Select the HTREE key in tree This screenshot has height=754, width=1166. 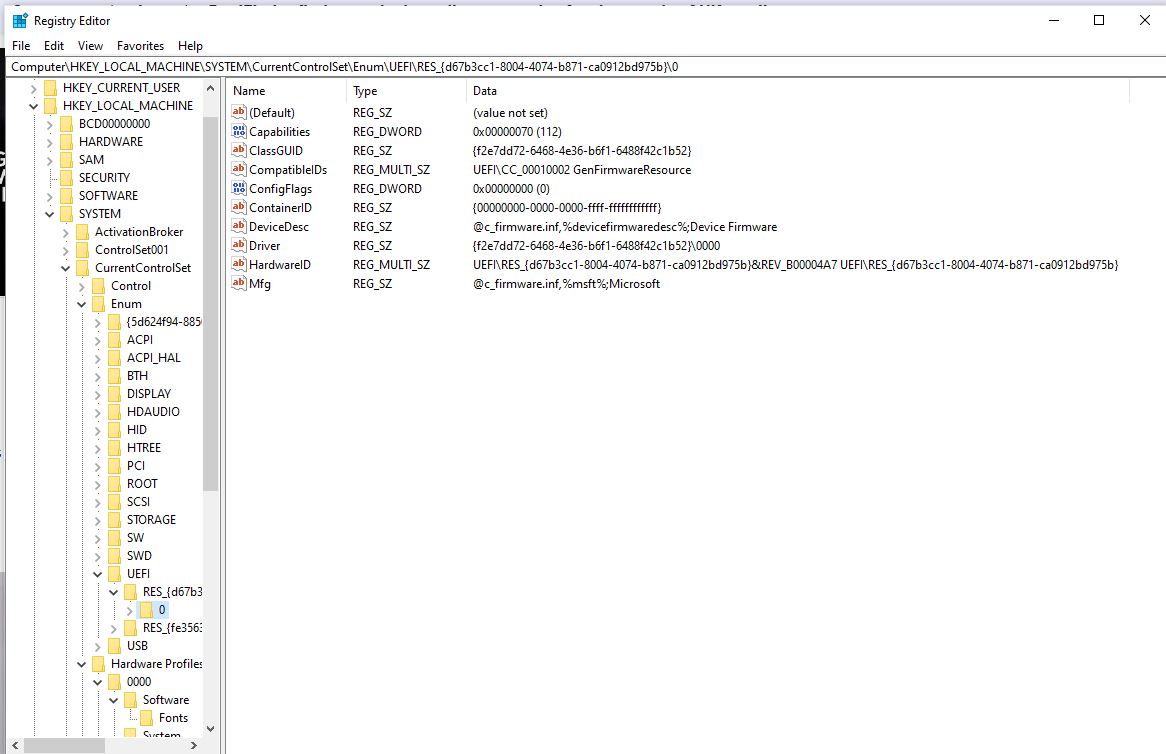coord(144,448)
